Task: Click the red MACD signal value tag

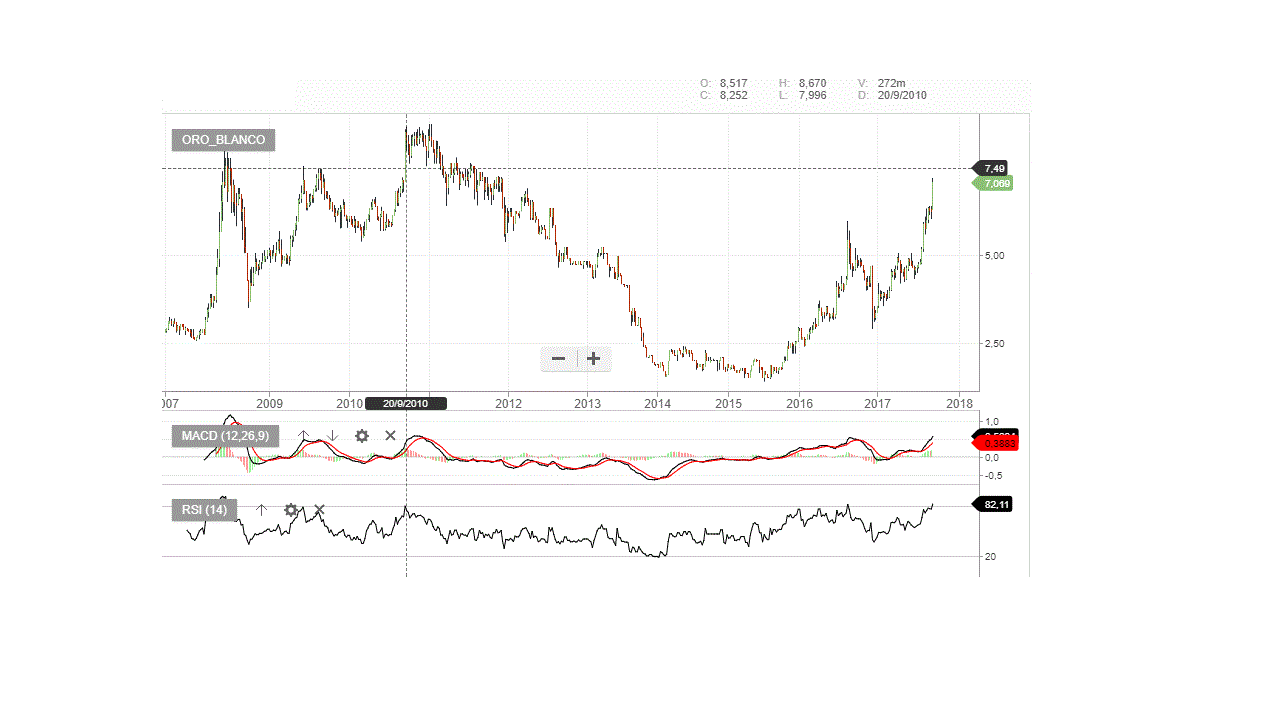Action: click(998, 443)
